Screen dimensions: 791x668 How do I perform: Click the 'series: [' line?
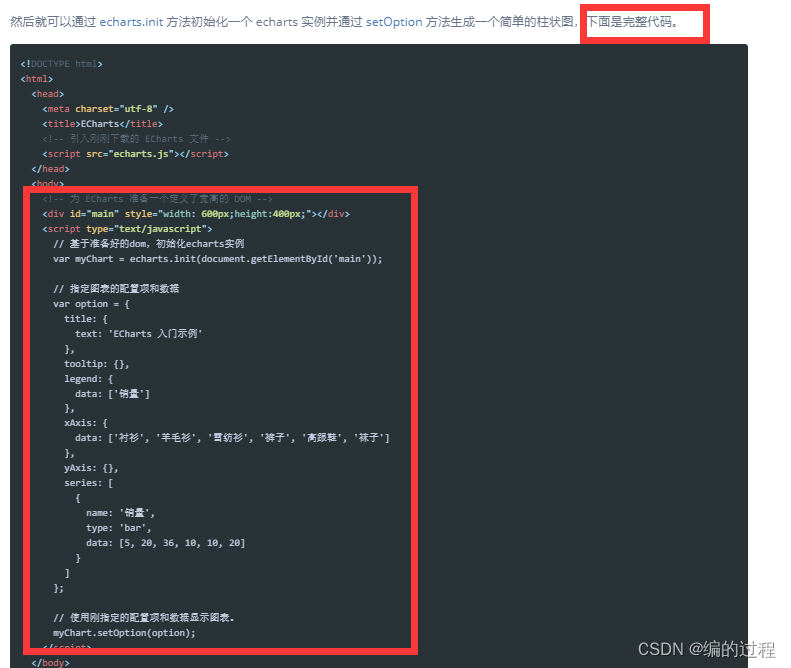88,483
